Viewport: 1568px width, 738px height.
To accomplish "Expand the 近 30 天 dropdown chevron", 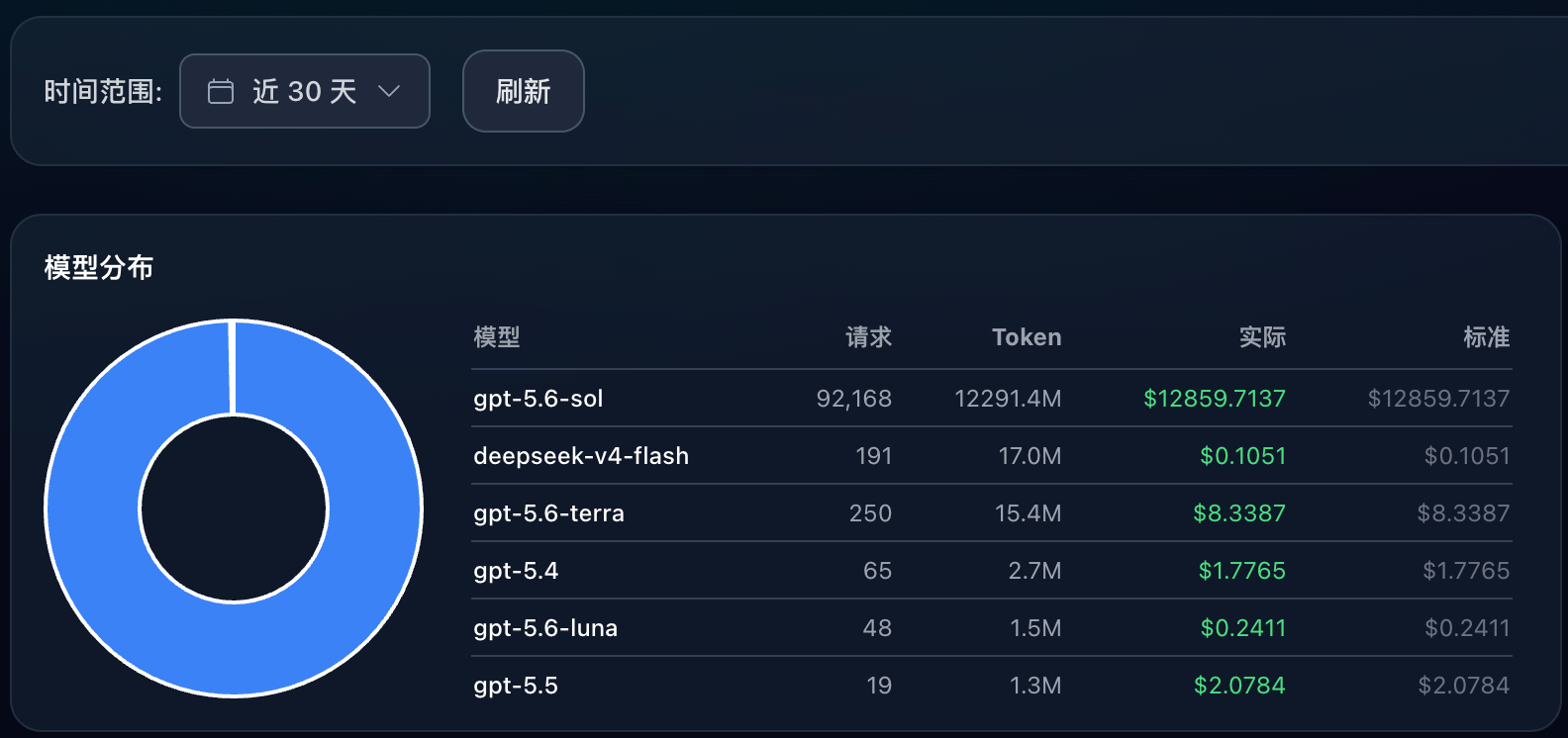I will [389, 91].
